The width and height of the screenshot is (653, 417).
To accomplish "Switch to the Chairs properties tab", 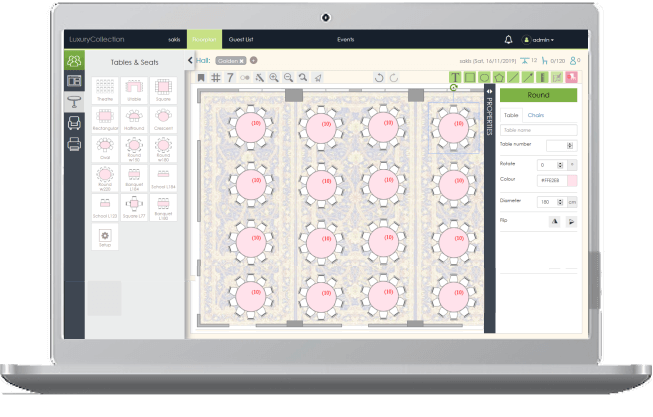I will click(x=536, y=115).
